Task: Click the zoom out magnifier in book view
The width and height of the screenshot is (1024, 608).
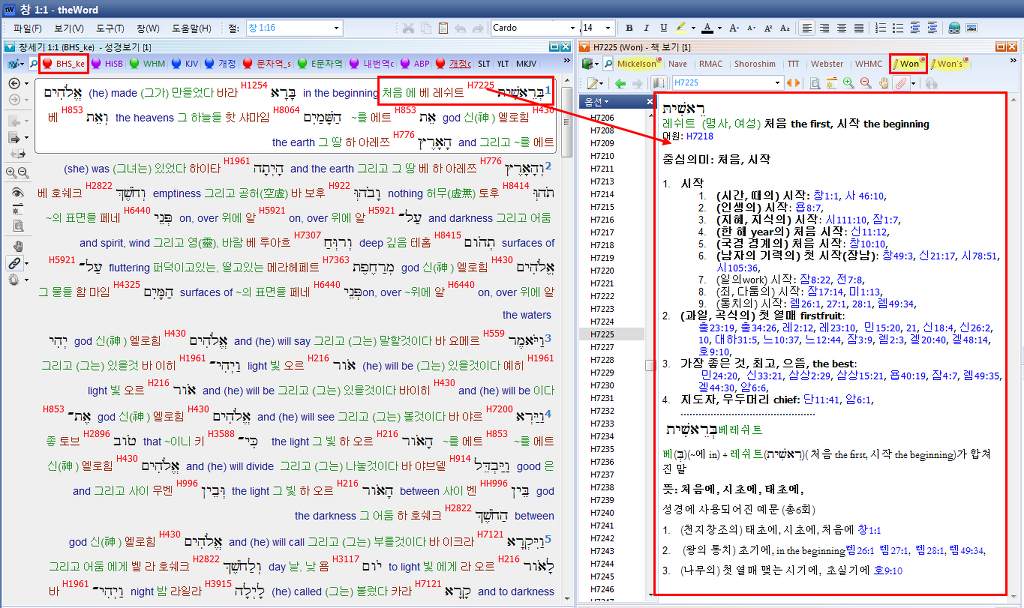Action: point(865,83)
